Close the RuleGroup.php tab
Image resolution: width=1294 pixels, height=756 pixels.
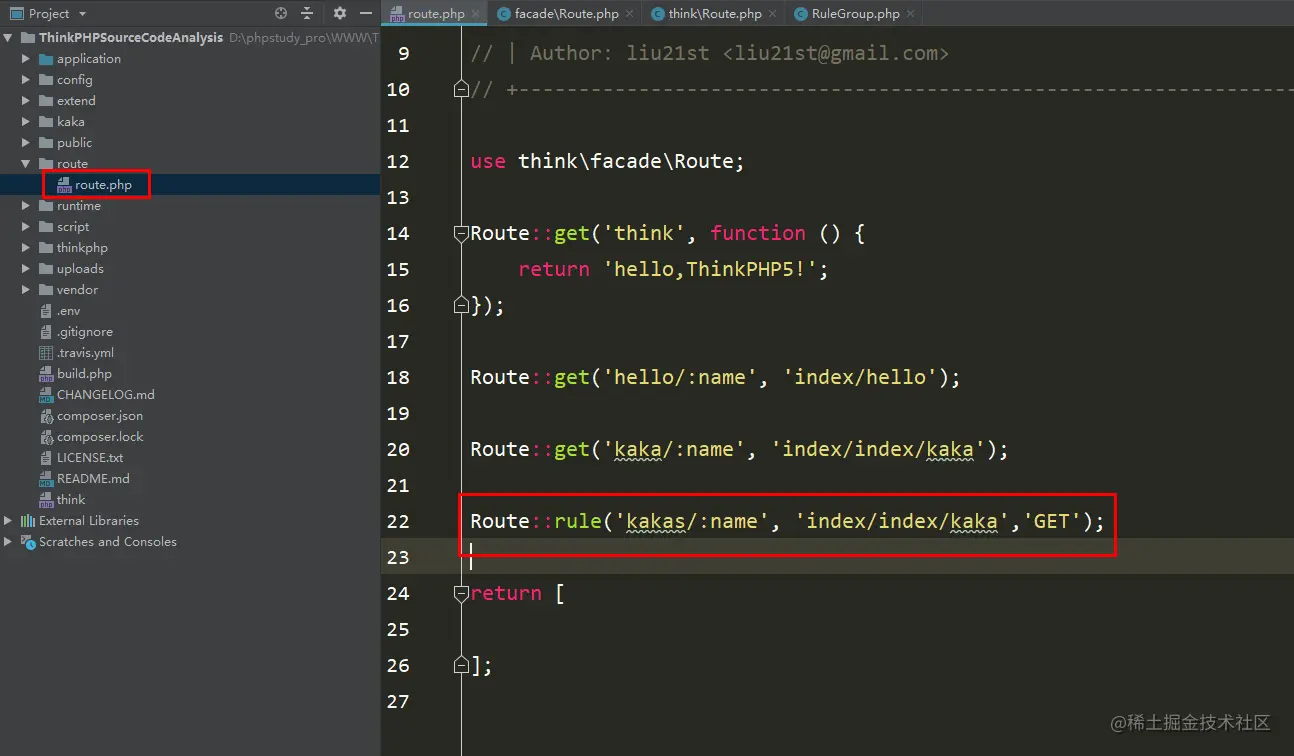coord(909,14)
